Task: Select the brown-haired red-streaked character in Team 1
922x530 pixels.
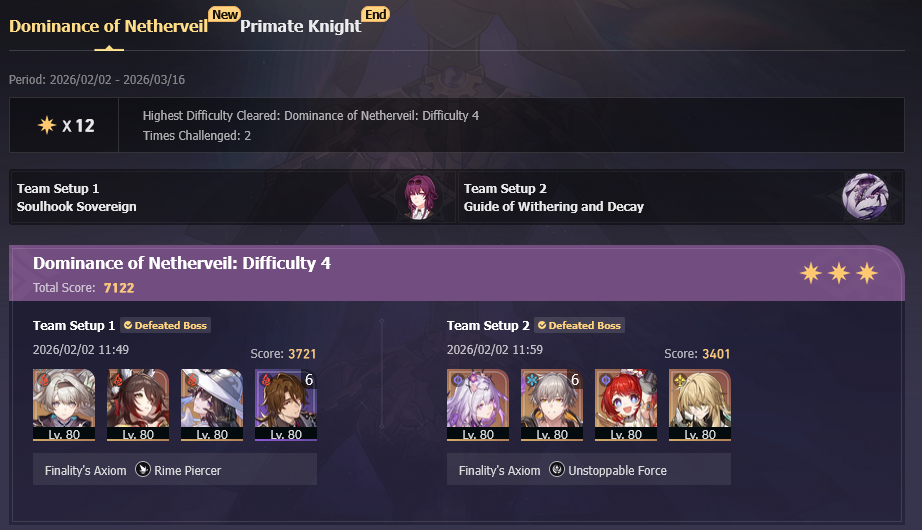Action: (x=138, y=405)
